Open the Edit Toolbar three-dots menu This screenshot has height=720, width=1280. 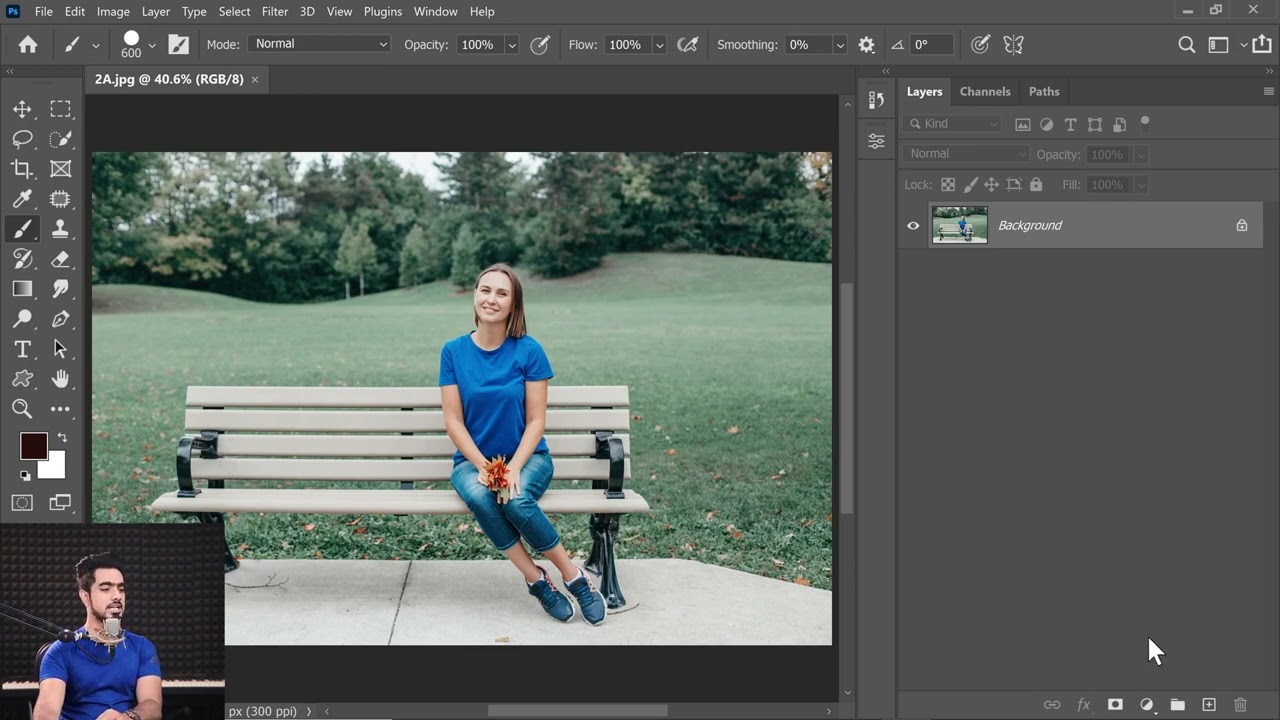tap(61, 408)
